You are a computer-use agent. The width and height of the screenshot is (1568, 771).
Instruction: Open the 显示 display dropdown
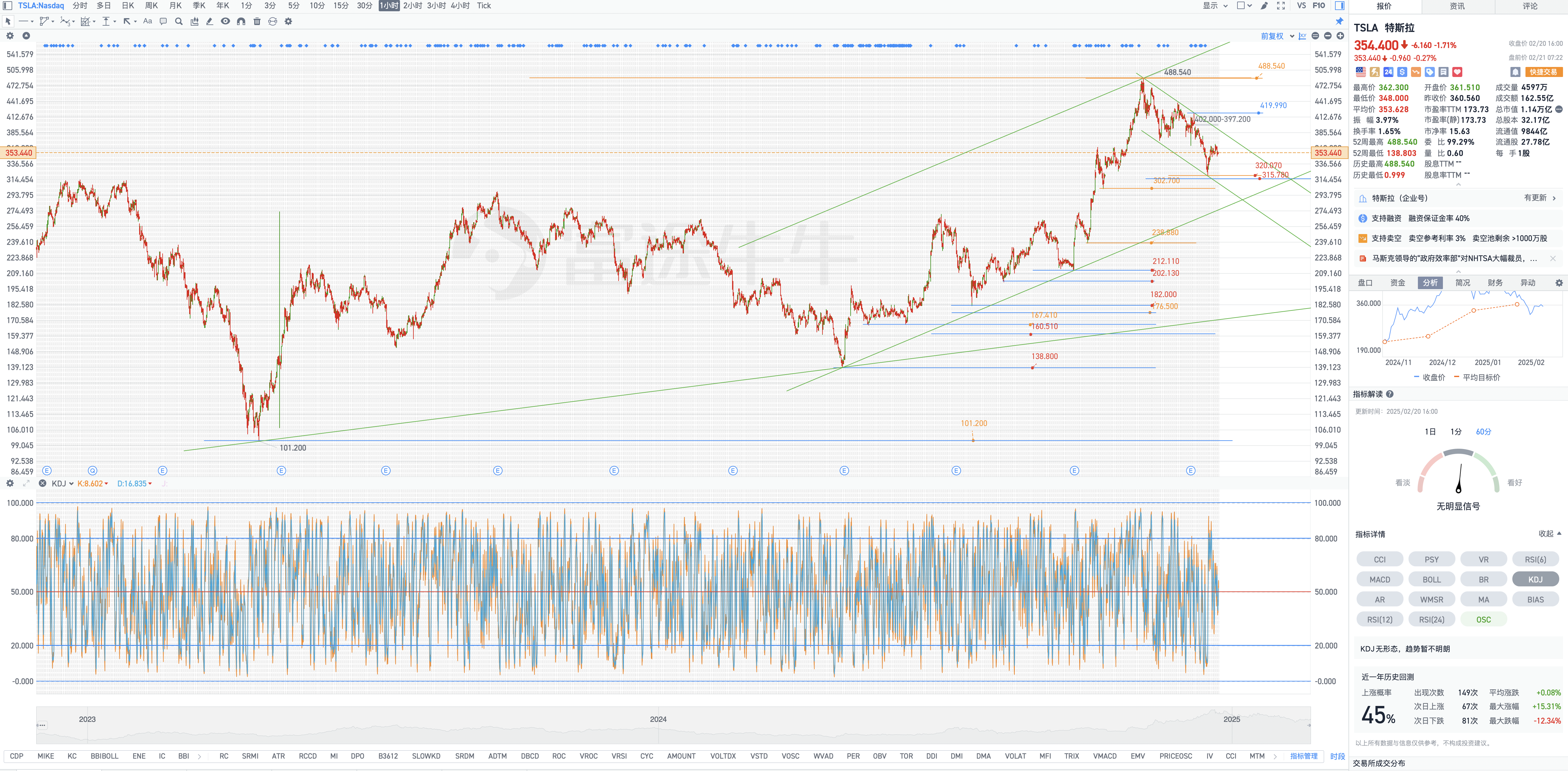pyautogui.click(x=1216, y=6)
